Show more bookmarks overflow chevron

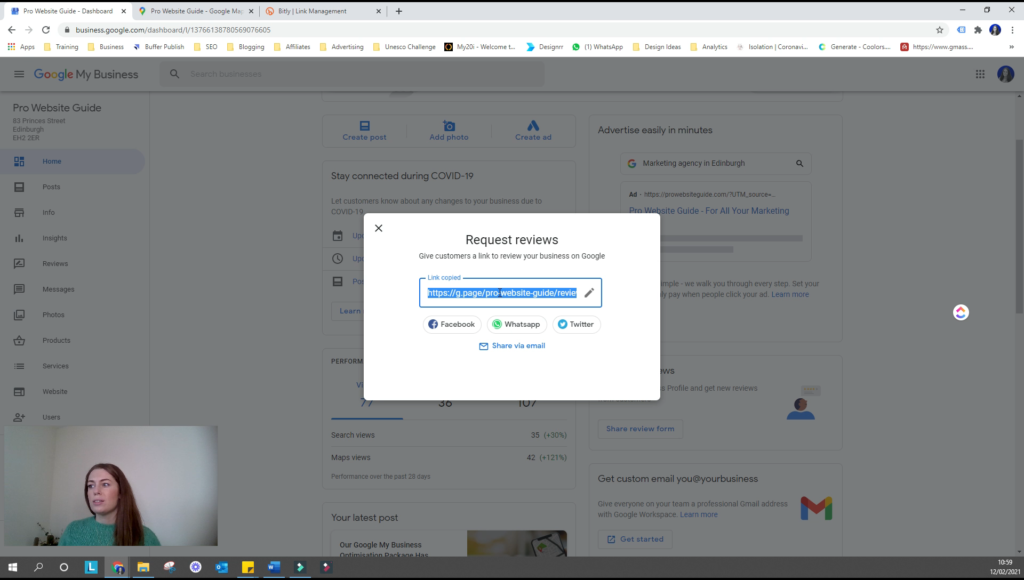1011,47
